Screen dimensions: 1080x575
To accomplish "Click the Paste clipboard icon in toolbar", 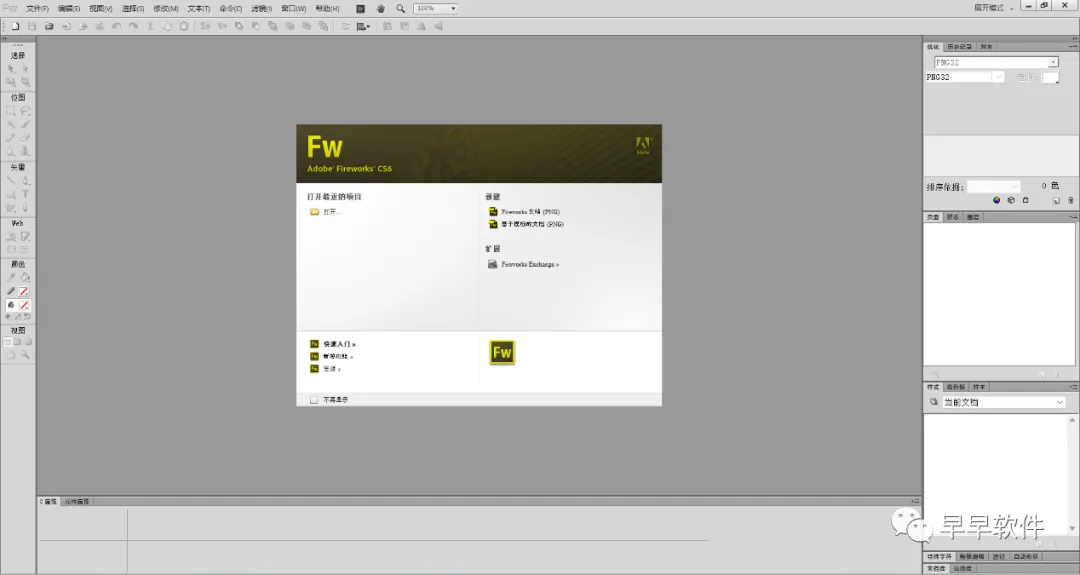I will (184, 26).
